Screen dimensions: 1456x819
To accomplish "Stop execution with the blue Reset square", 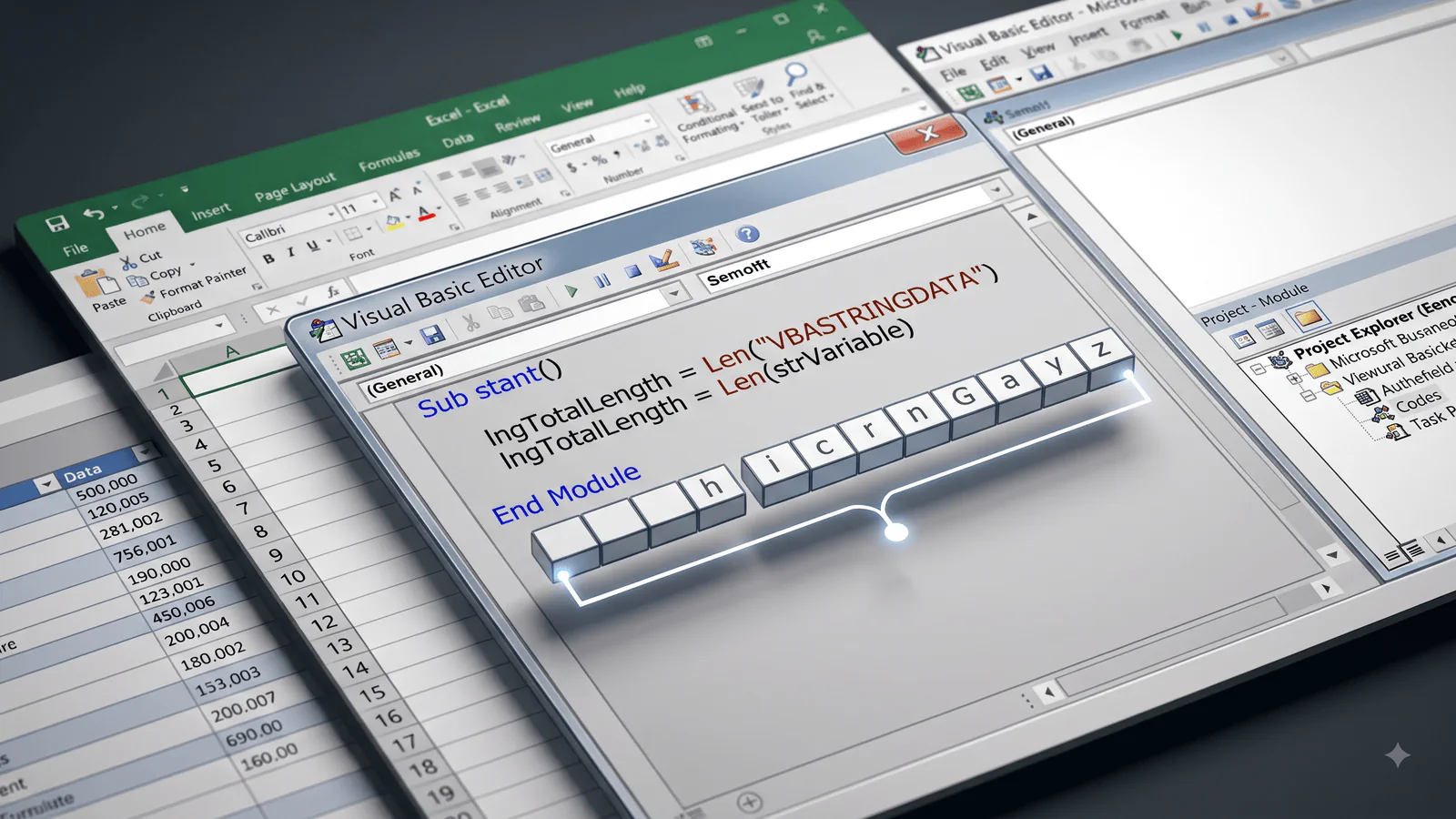I will [x=633, y=272].
